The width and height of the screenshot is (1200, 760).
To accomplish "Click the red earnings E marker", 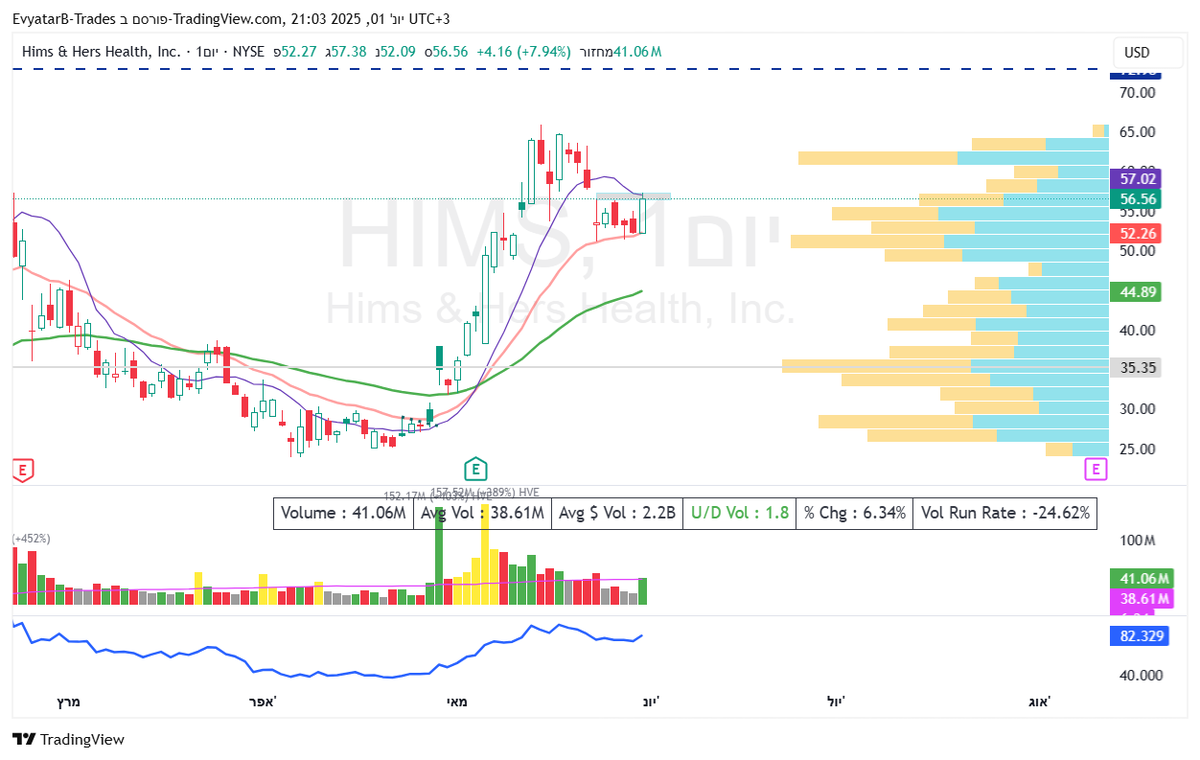I will click(x=22, y=469).
